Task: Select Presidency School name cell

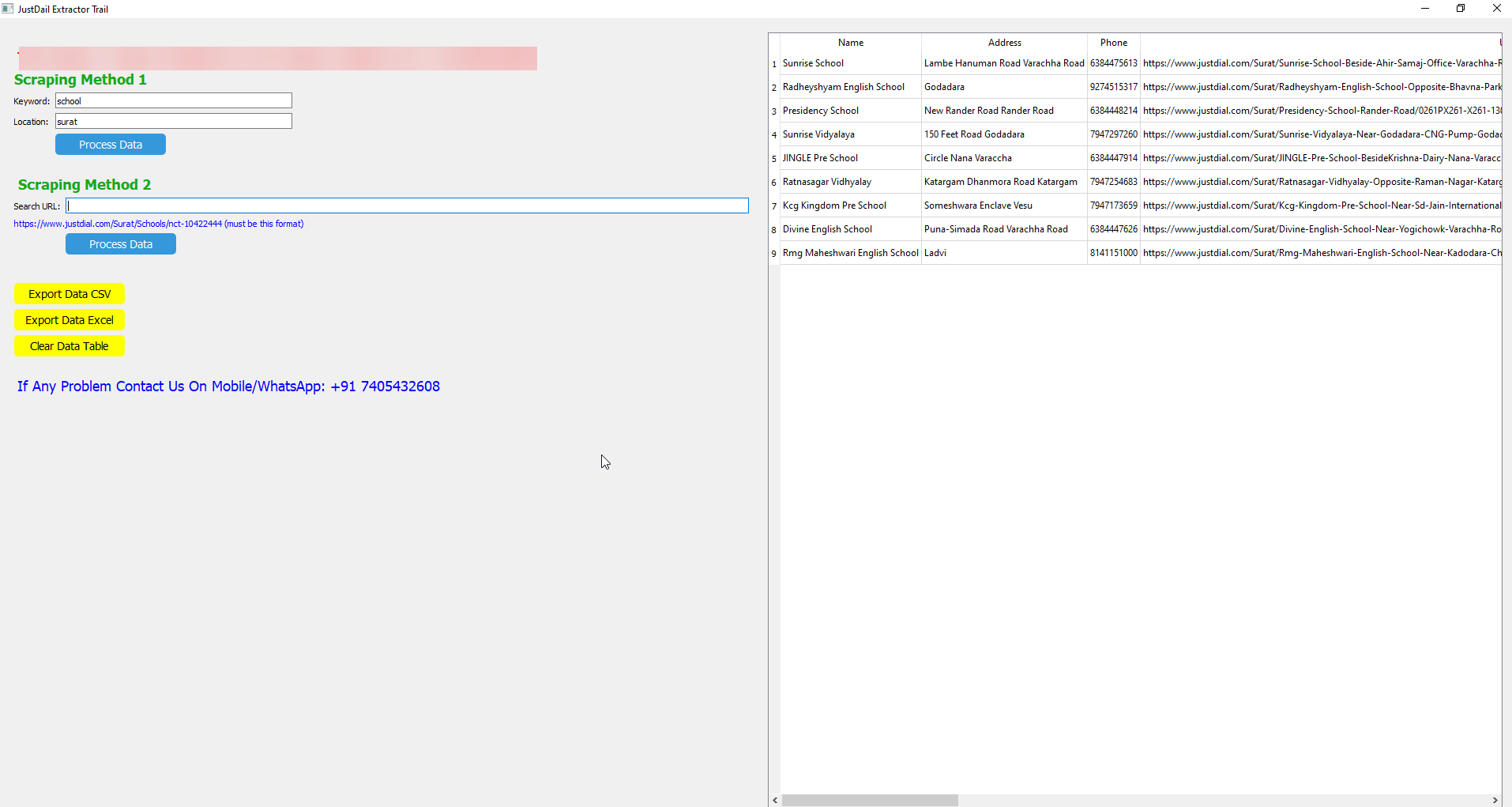Action: pos(851,111)
